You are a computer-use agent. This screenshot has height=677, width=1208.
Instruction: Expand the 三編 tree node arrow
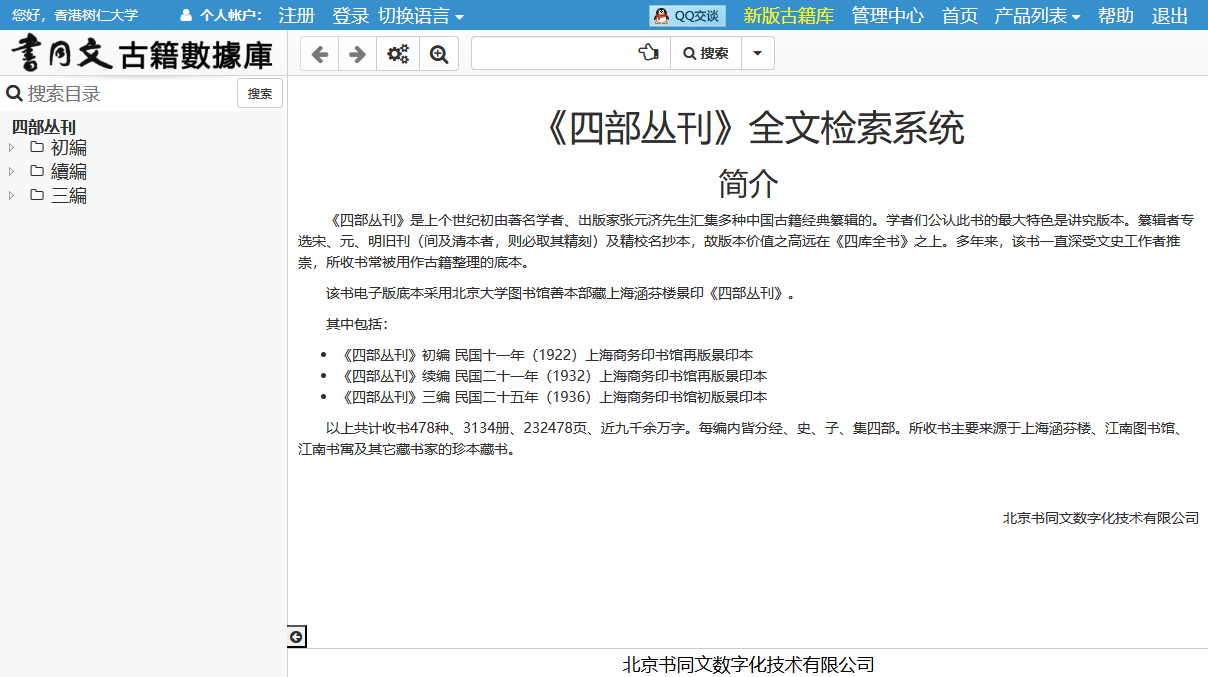12,195
